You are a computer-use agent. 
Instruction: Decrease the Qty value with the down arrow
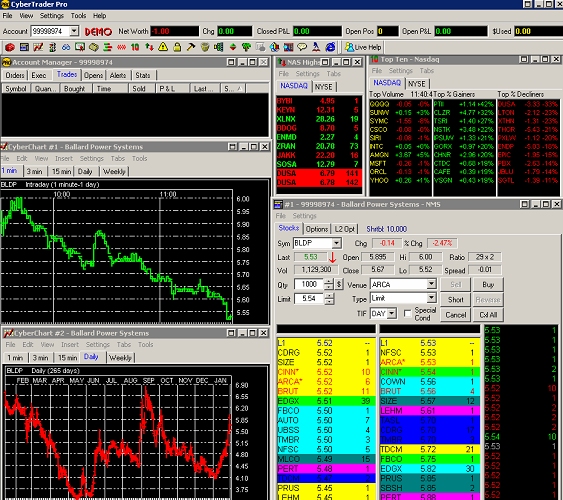click(x=329, y=287)
